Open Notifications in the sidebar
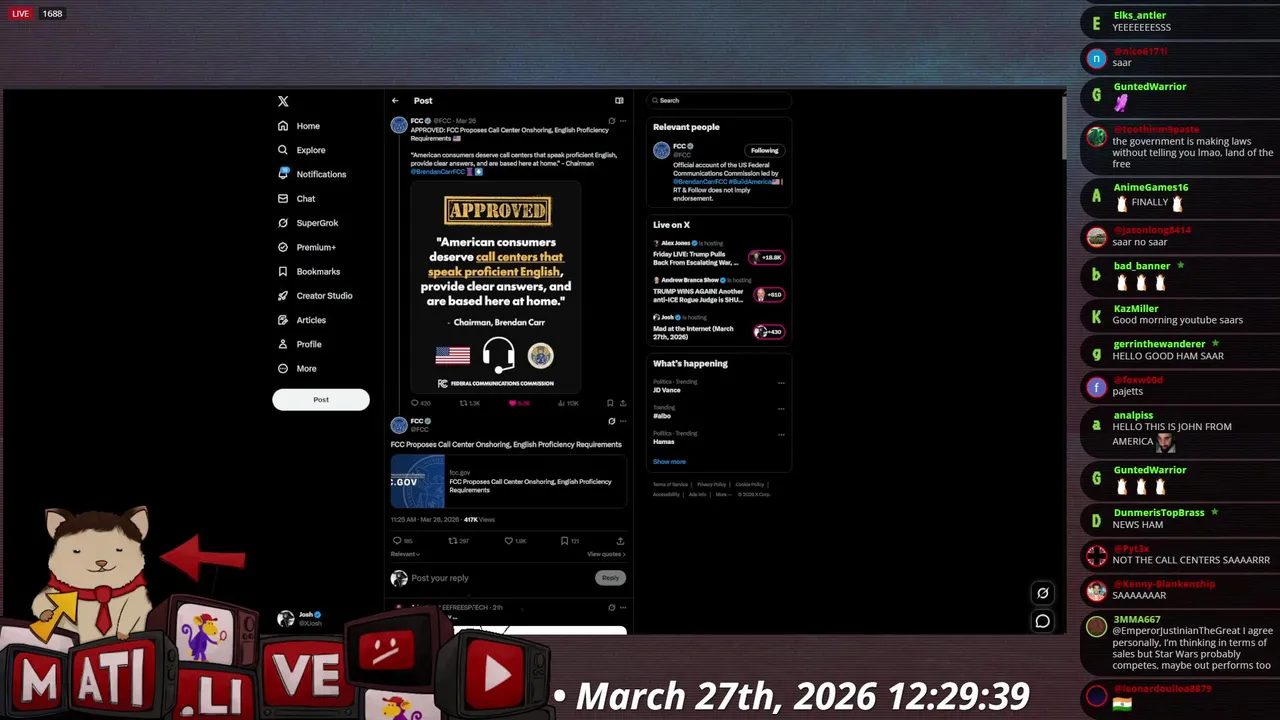The image size is (1280, 720). (x=312, y=174)
